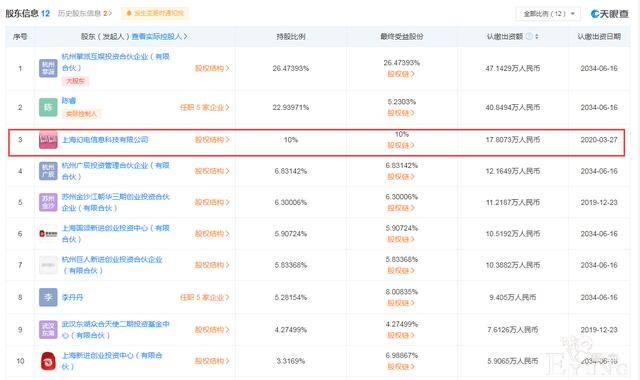Click the 大股东 tag in row 1
640x380 pixels.
coord(75,81)
